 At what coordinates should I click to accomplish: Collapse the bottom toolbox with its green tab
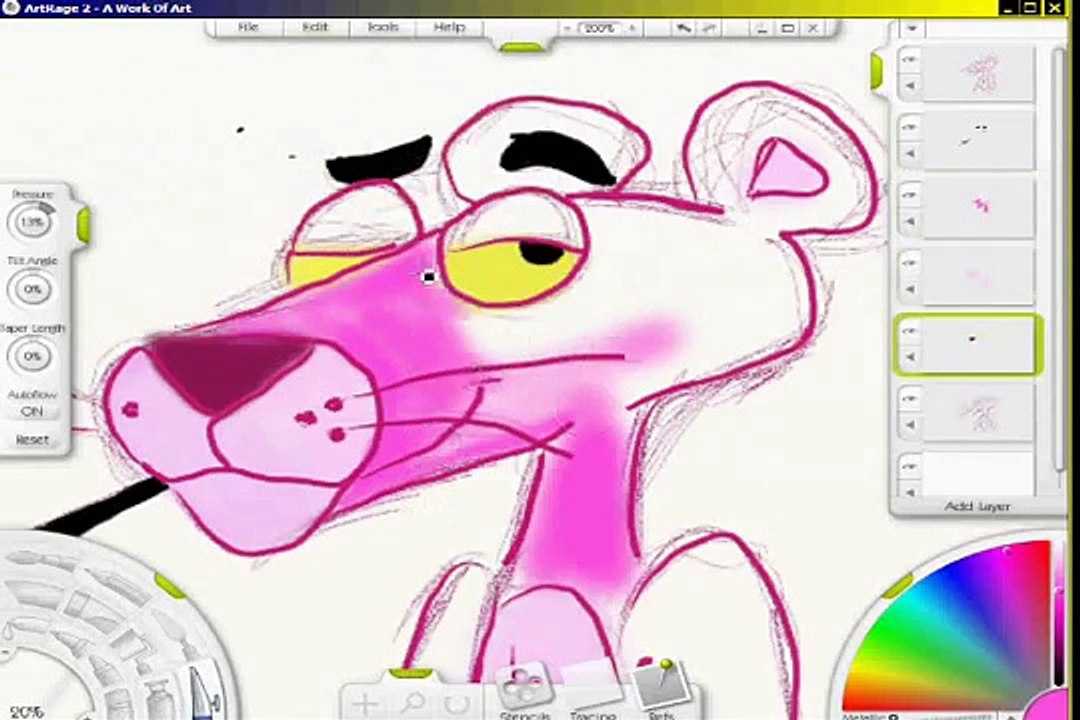[x=412, y=672]
